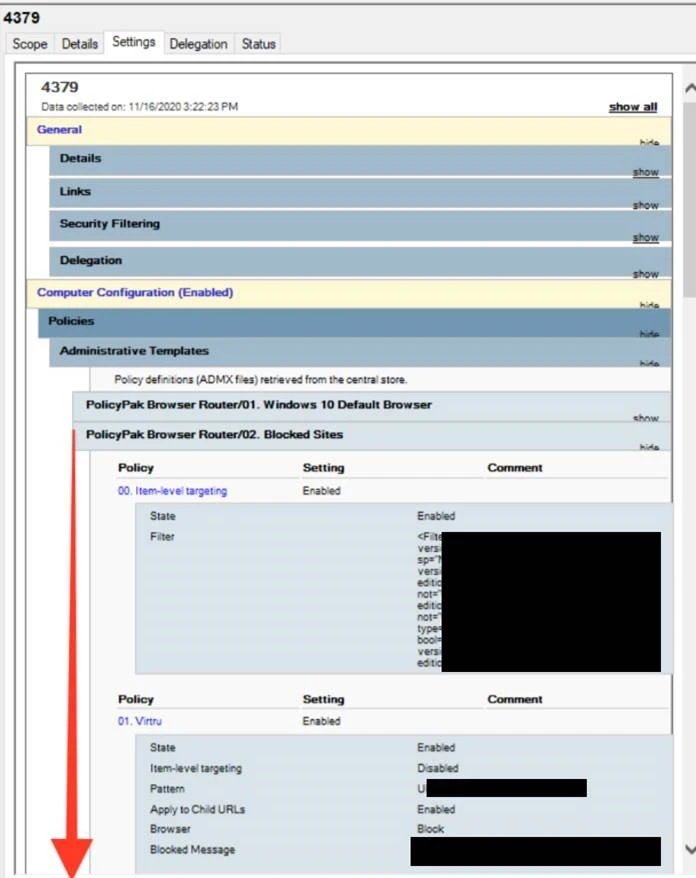The image size is (696, 878).
Task: Open the Details tab
Action: (80, 44)
